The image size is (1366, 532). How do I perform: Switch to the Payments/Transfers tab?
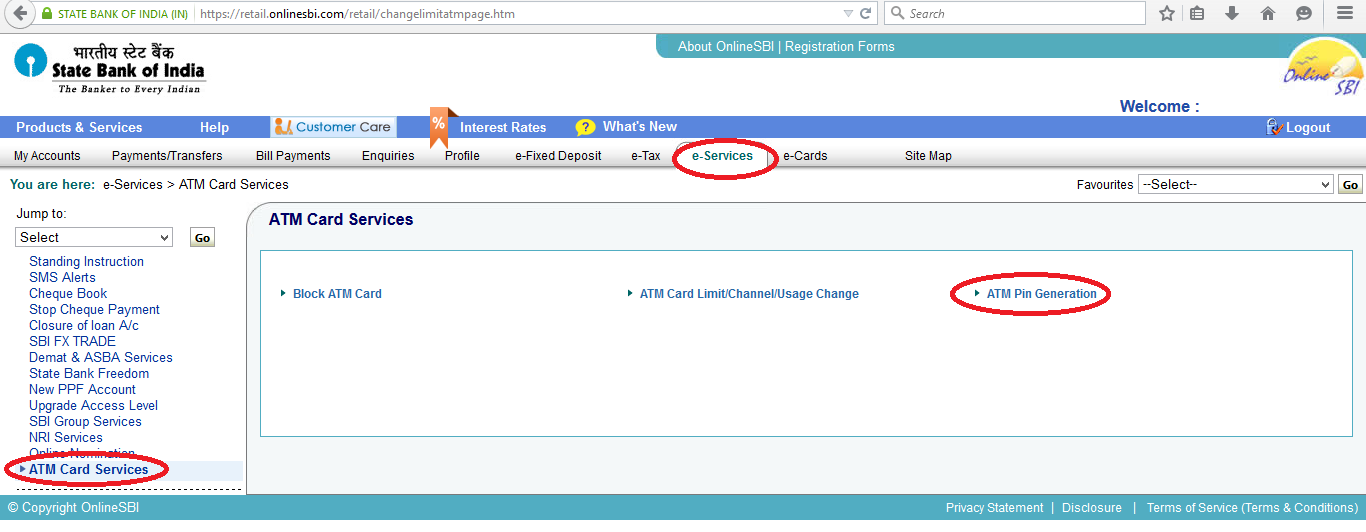167,156
